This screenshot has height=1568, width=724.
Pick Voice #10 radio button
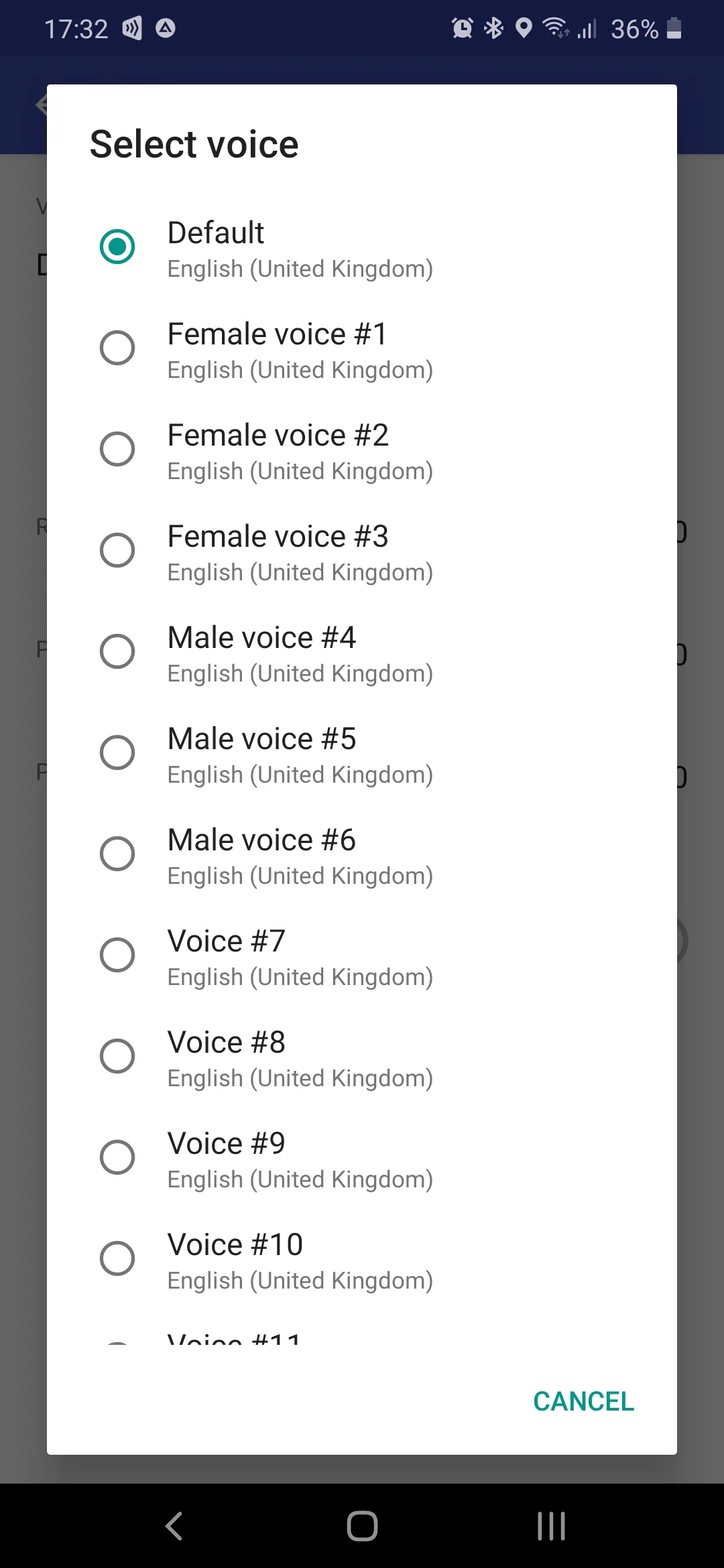pyautogui.click(x=117, y=1258)
